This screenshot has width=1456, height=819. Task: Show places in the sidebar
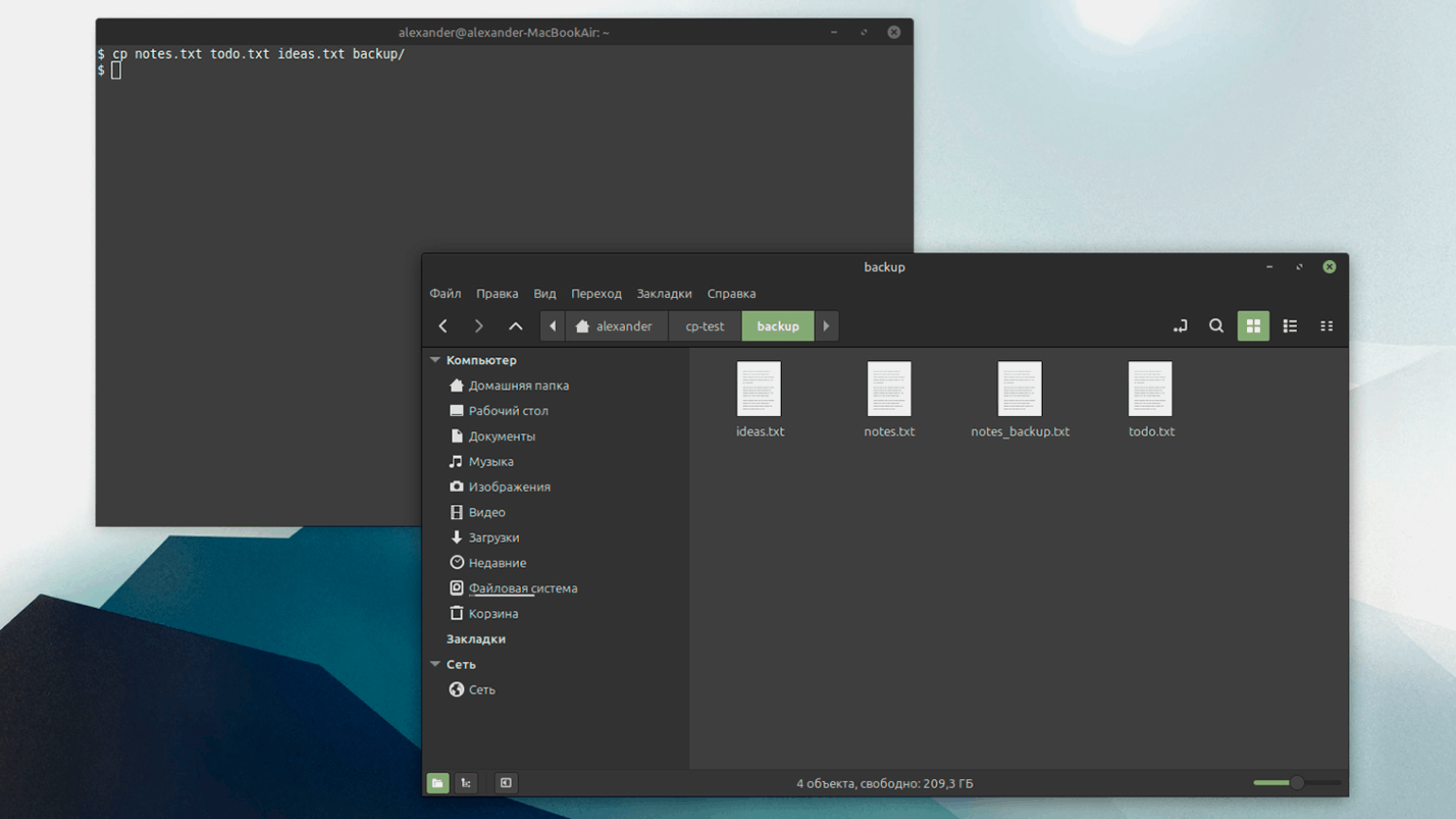tap(438, 783)
